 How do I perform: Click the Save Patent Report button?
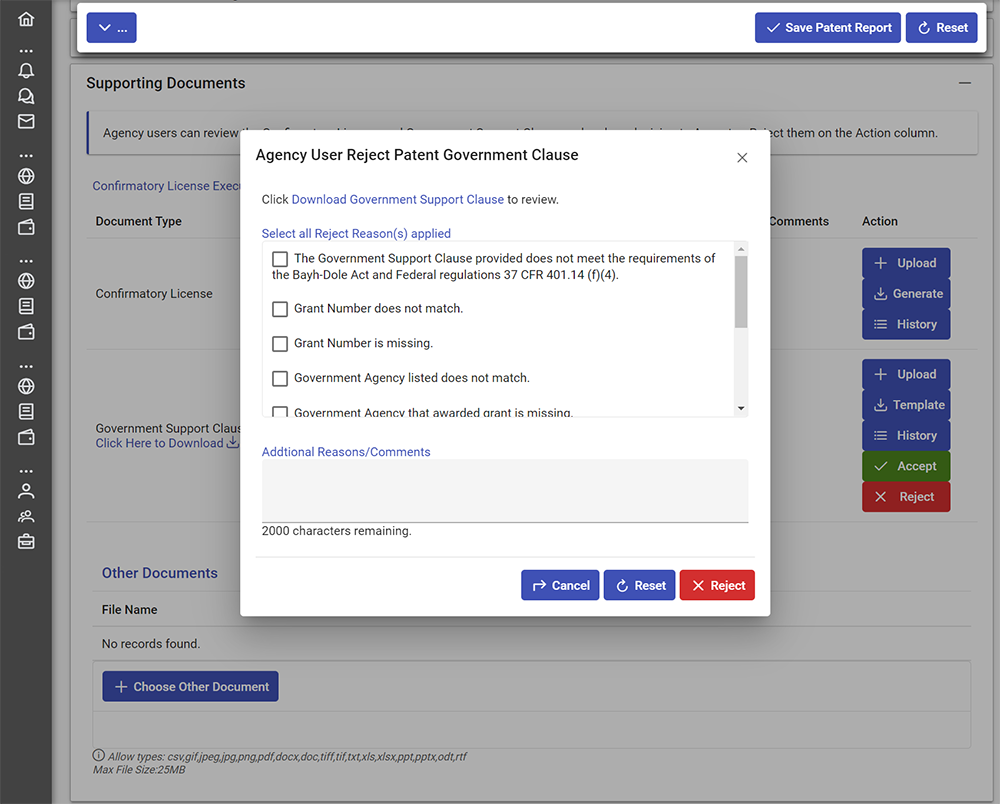click(827, 28)
